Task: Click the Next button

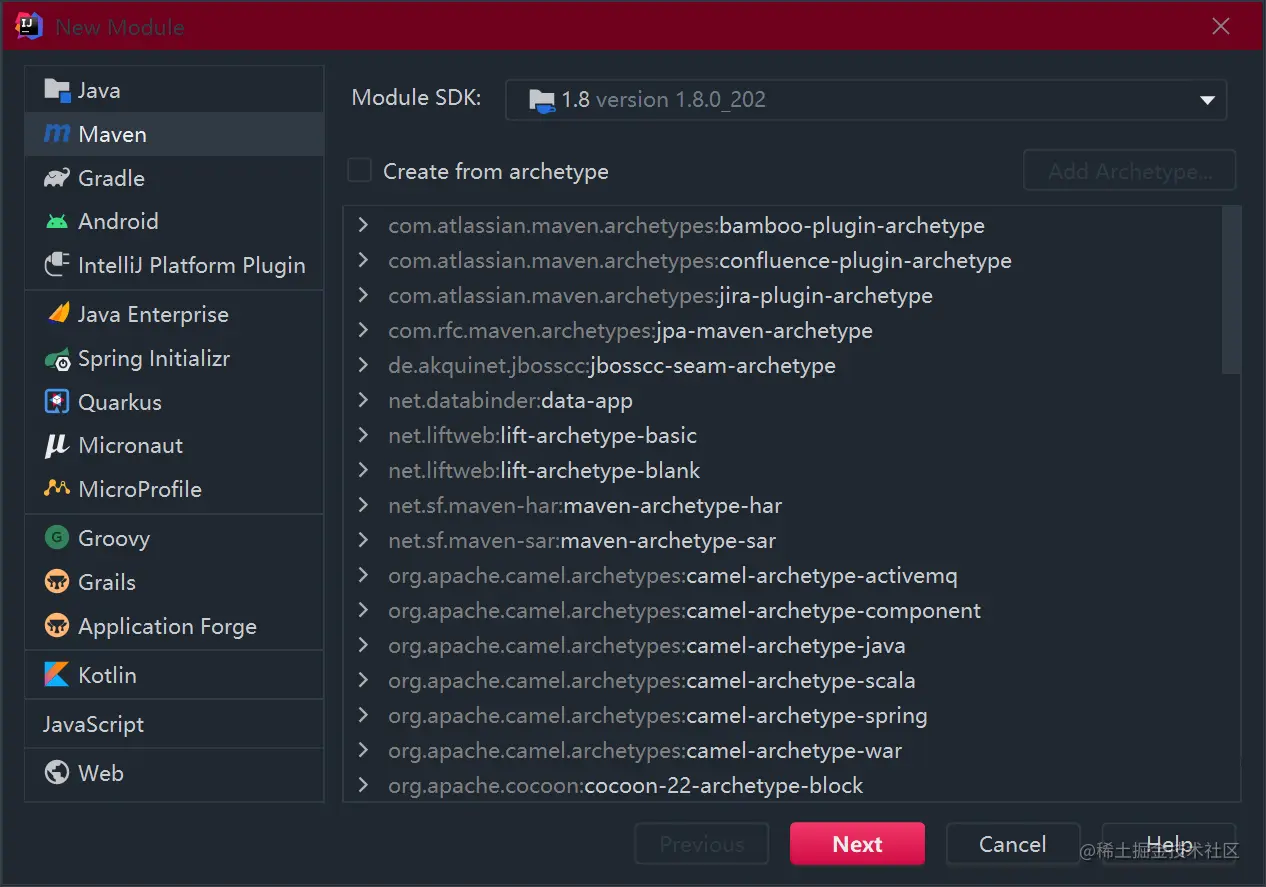Action: pyautogui.click(x=857, y=844)
